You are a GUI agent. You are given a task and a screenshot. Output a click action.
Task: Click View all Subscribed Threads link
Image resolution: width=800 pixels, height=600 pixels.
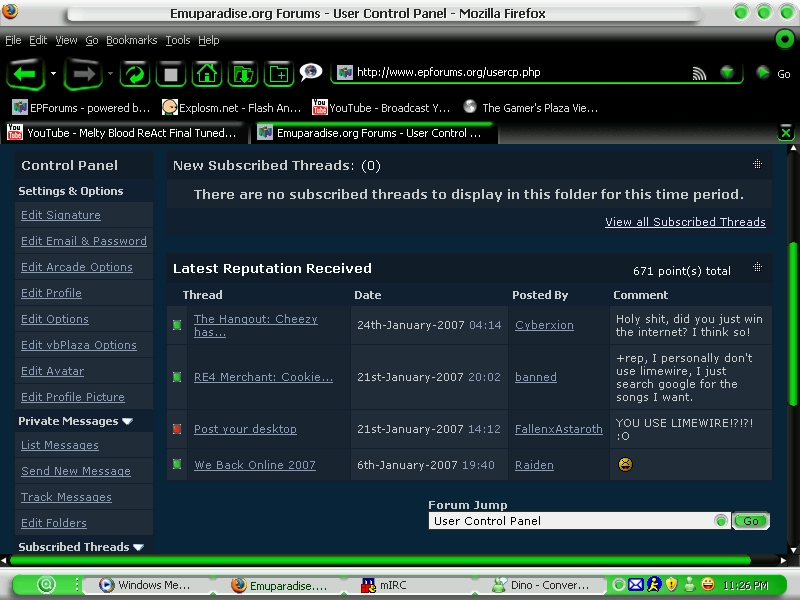(685, 222)
